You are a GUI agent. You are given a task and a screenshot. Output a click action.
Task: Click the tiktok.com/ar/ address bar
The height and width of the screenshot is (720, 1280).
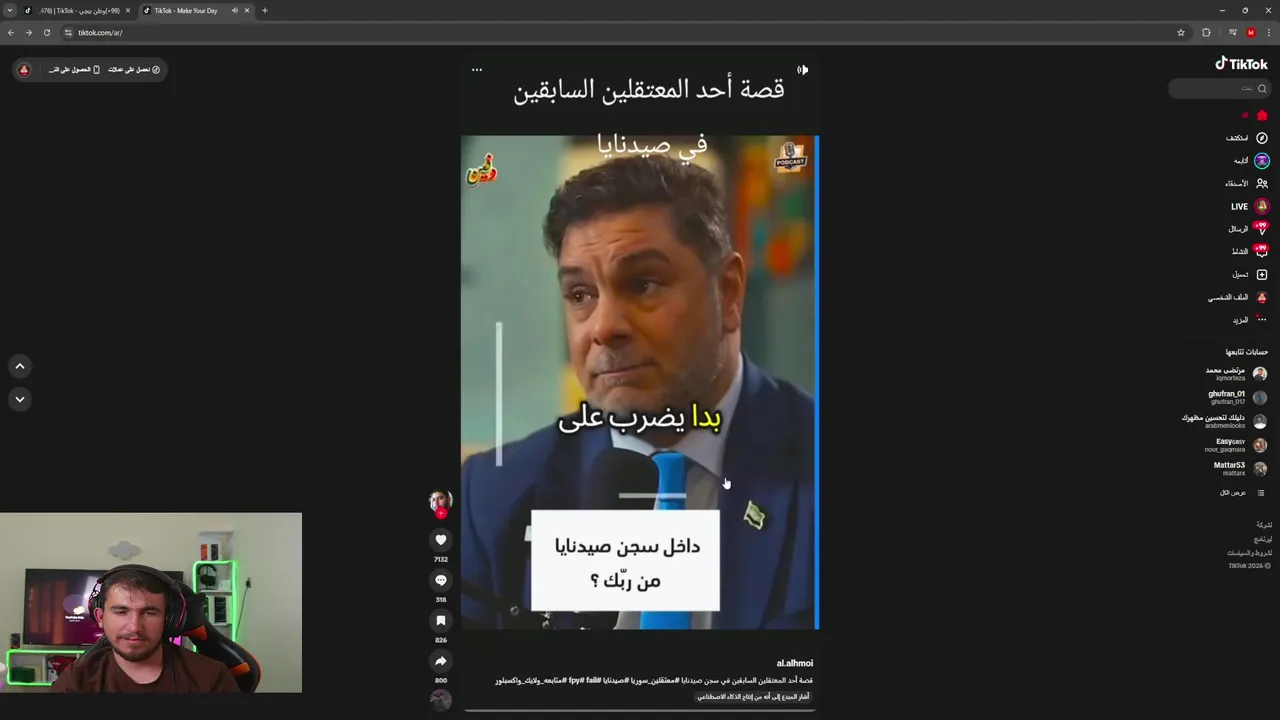click(625, 33)
